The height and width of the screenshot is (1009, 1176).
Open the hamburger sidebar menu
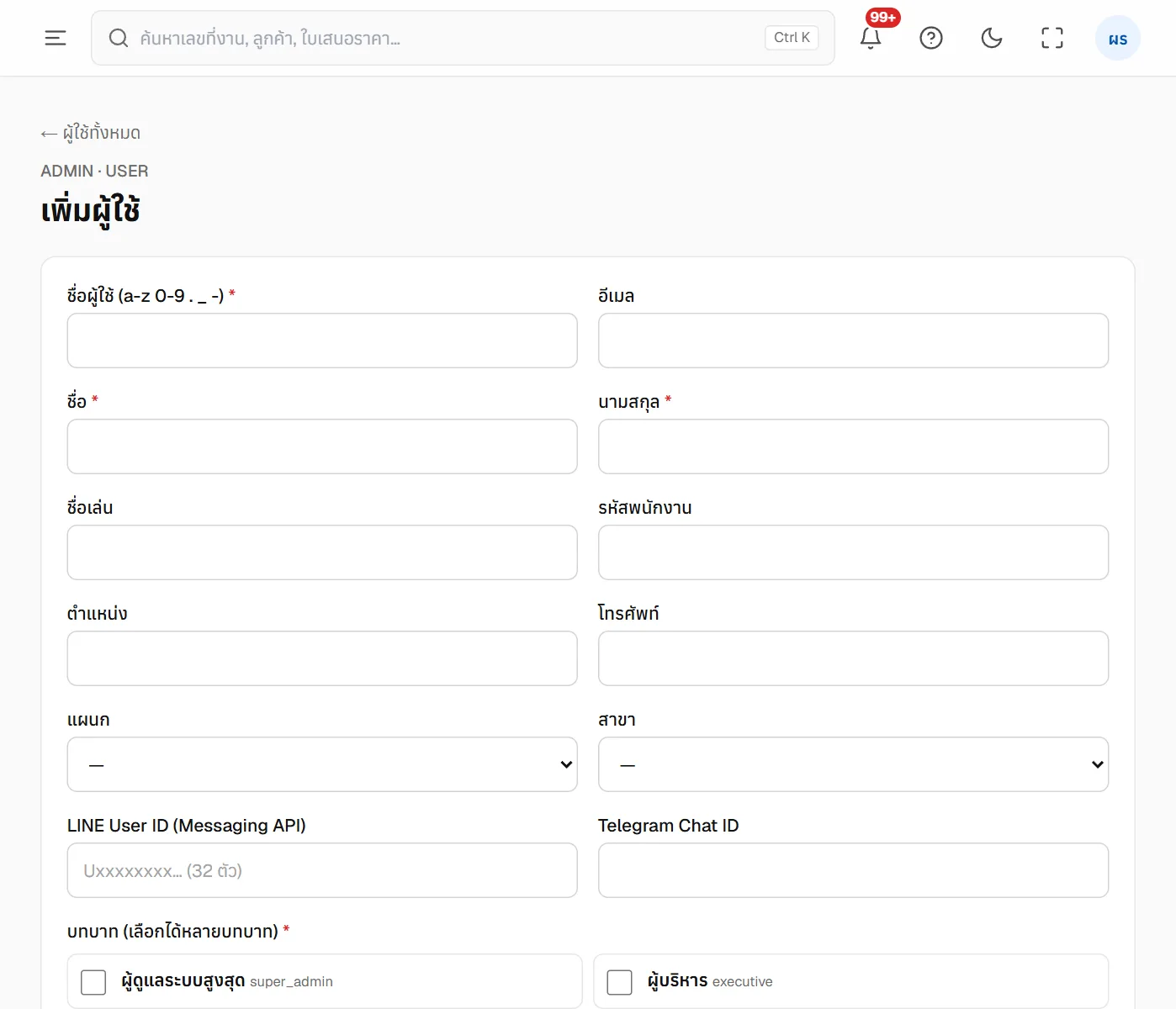click(56, 38)
